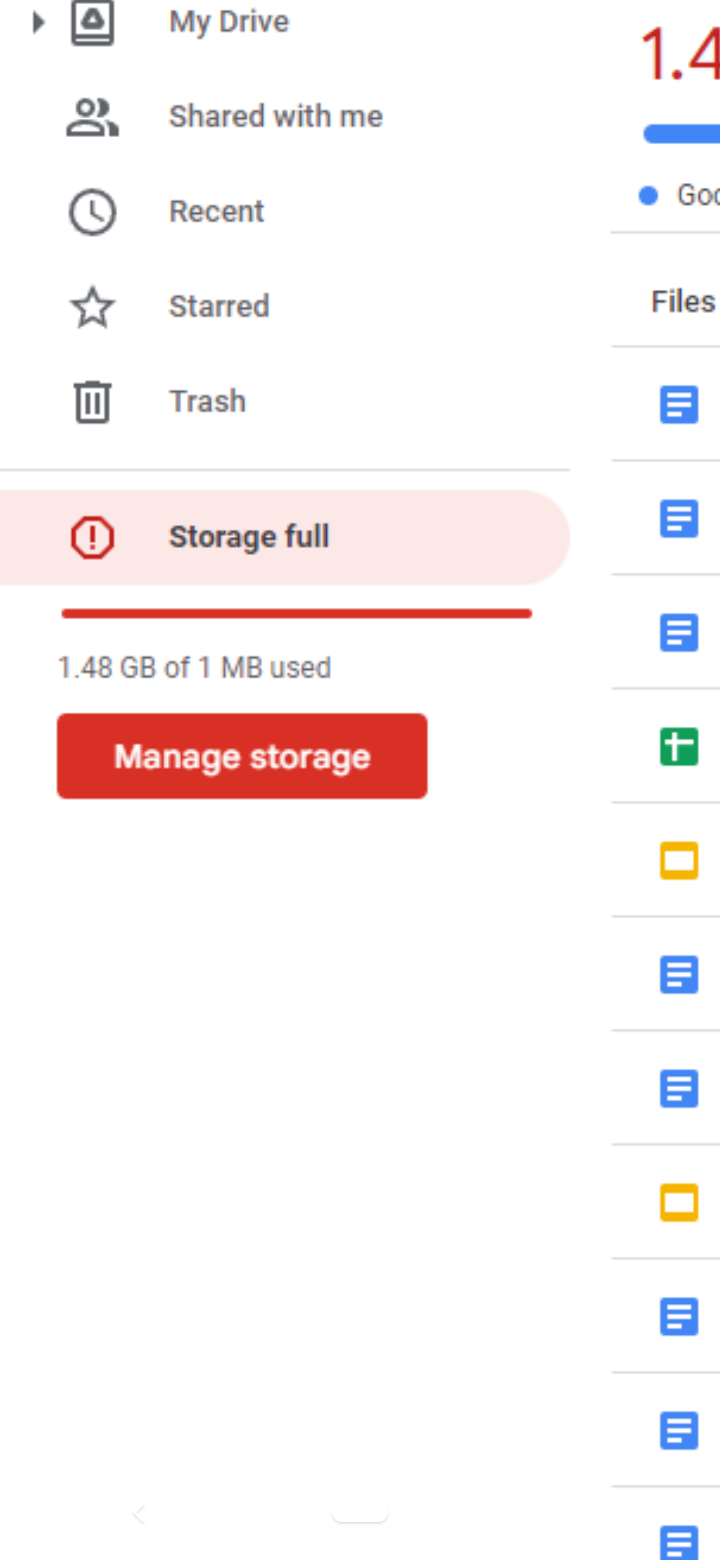Screen dimensions: 720x1560
Task: Select the Shared with me label
Action: pyautogui.click(x=275, y=117)
